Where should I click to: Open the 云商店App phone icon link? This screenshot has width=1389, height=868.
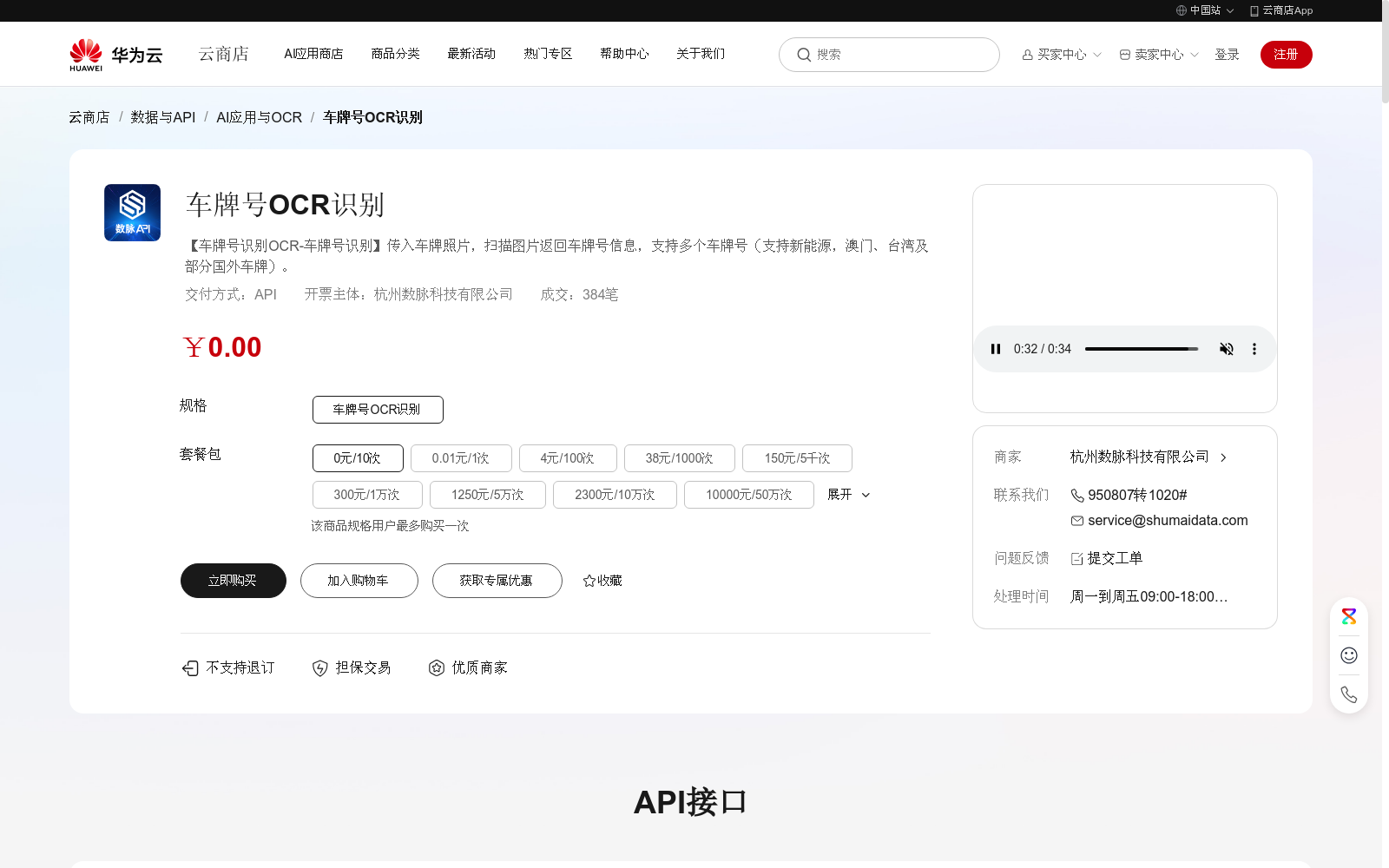1254,10
